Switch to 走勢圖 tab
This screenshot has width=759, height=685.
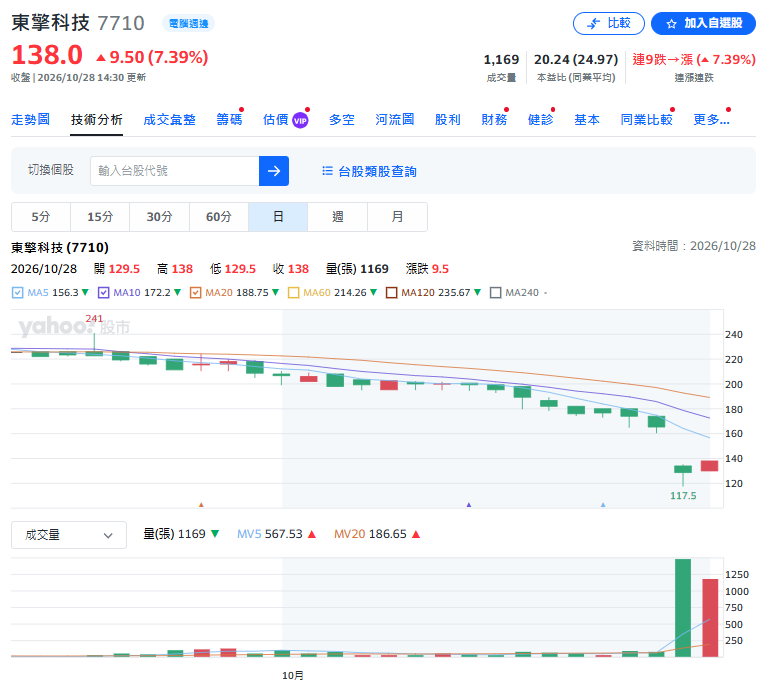click(30, 120)
